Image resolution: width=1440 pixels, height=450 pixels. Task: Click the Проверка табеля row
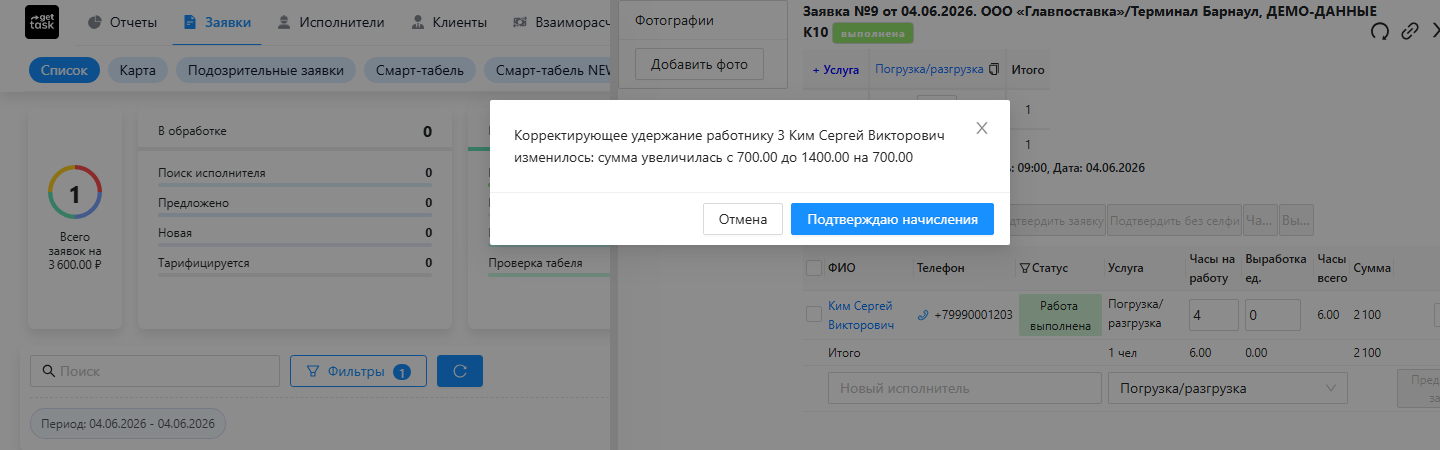[x=548, y=265]
